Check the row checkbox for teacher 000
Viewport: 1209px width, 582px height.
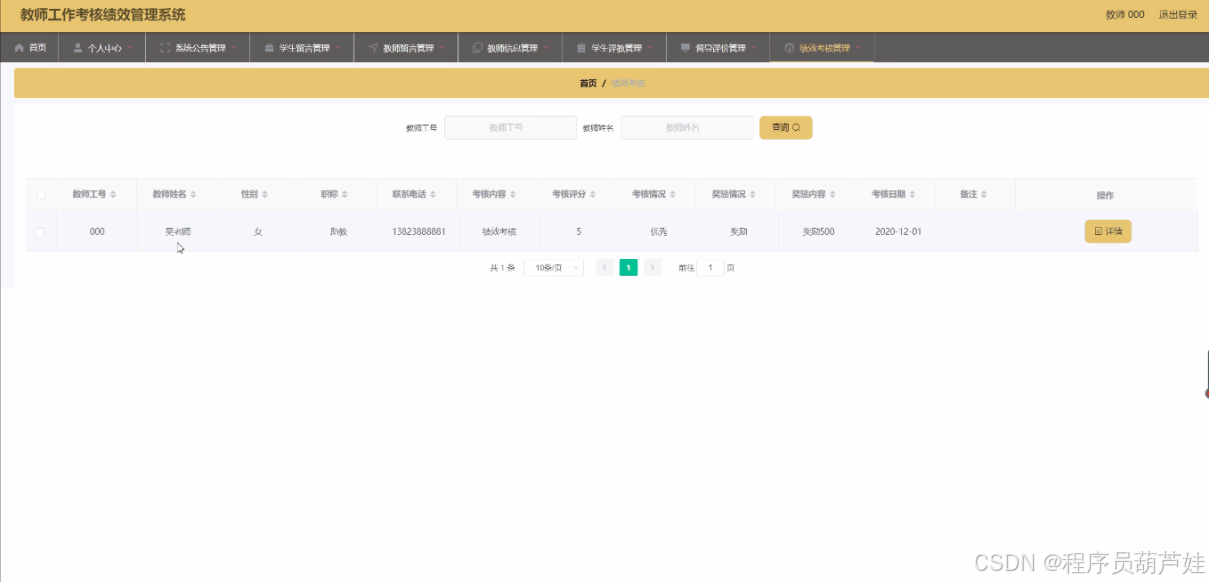[x=41, y=230]
